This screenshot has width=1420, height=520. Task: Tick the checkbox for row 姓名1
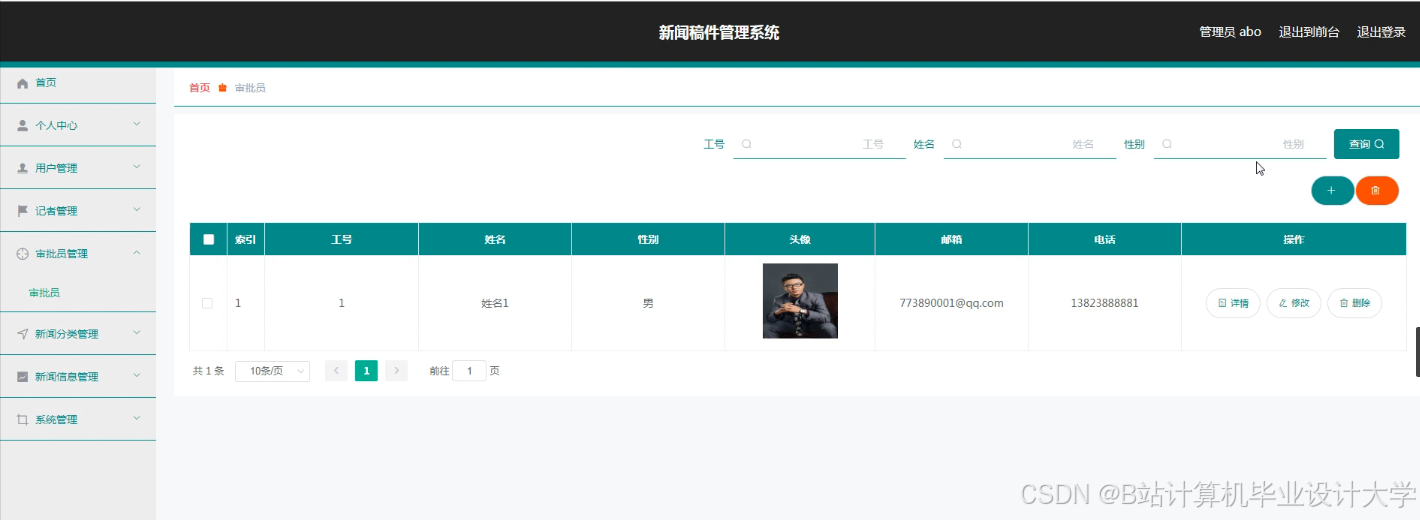pos(208,303)
